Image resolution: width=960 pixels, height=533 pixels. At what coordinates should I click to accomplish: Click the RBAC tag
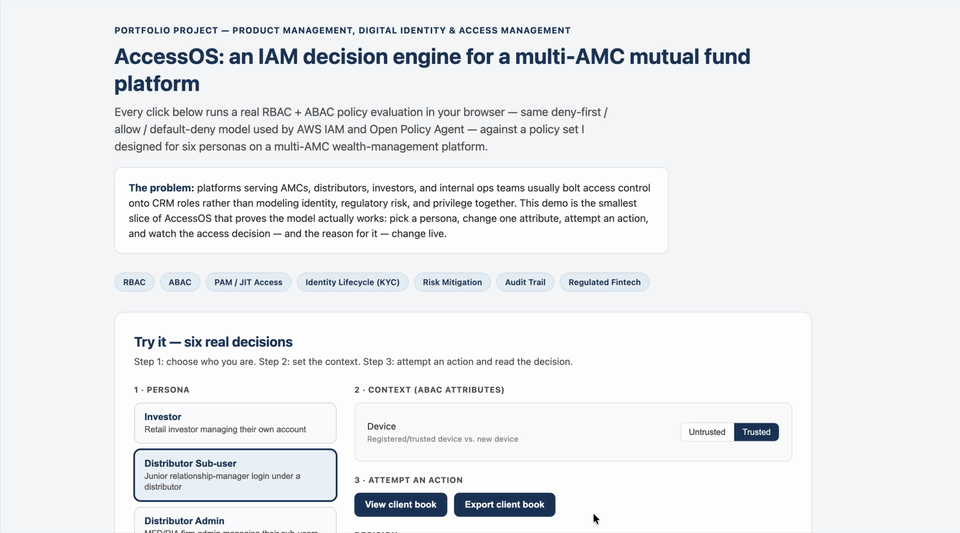click(134, 282)
